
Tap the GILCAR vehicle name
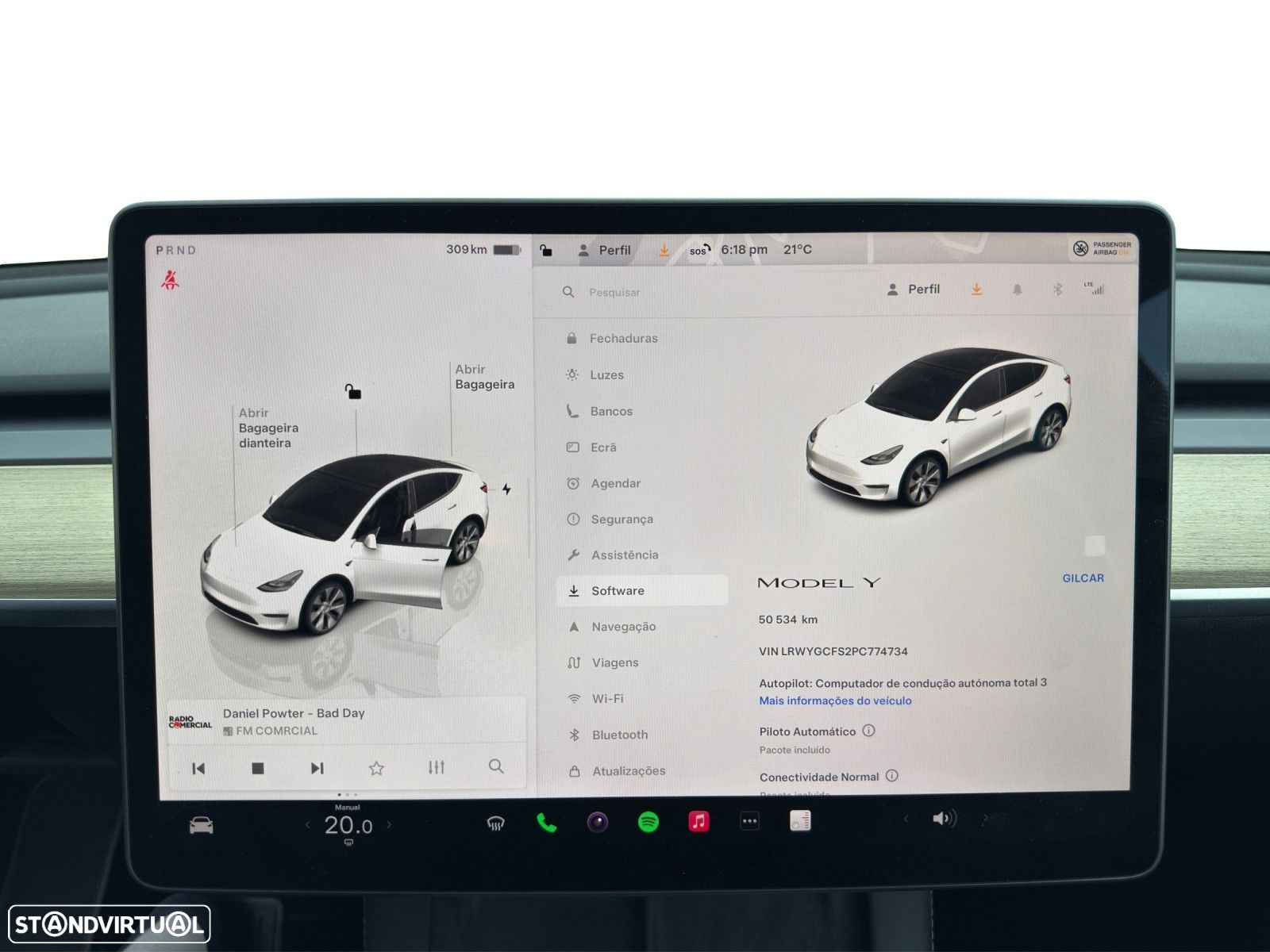click(1083, 578)
